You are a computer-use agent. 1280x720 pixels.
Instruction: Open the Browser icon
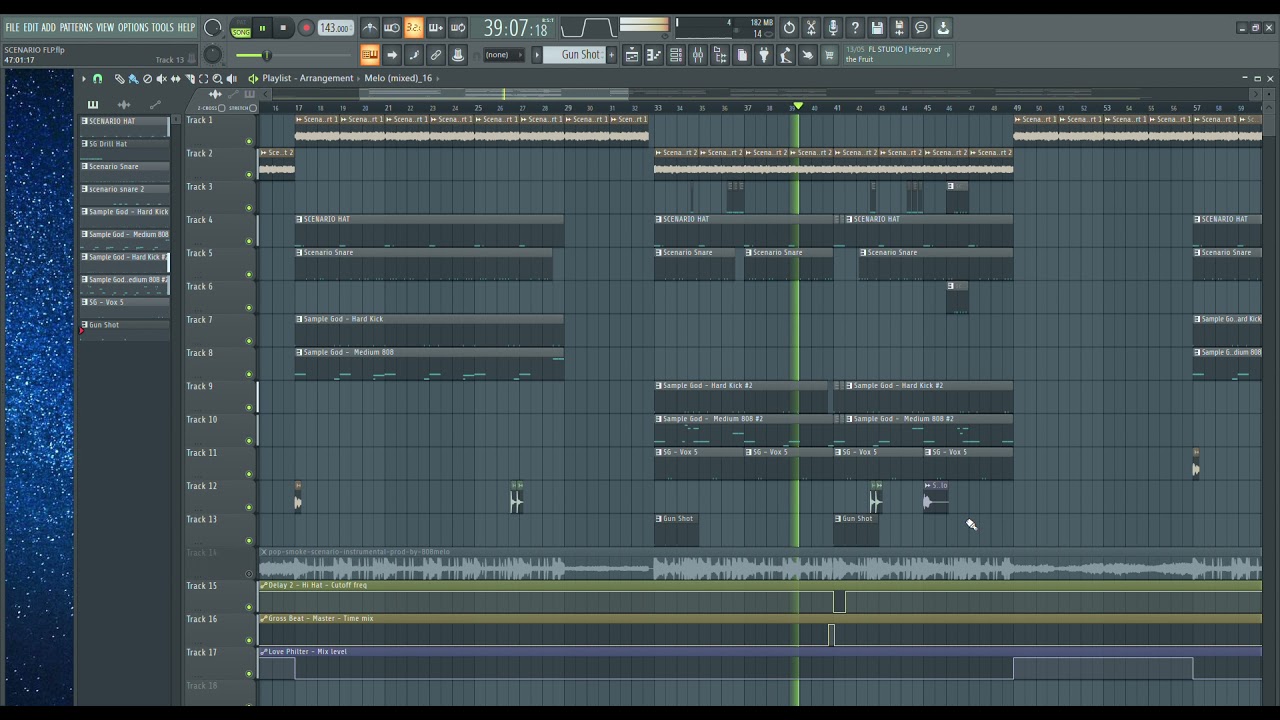pyautogui.click(x=719, y=55)
